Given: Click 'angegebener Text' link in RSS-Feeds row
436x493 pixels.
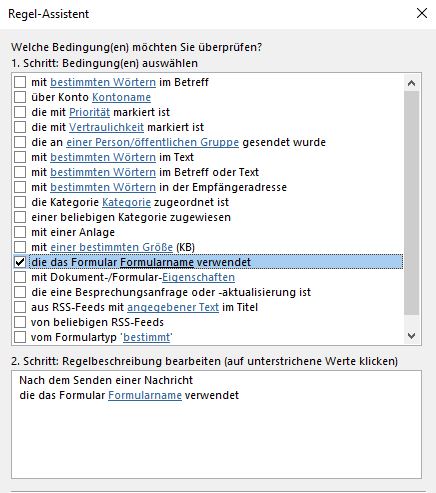Looking at the screenshot, I should (173, 307).
